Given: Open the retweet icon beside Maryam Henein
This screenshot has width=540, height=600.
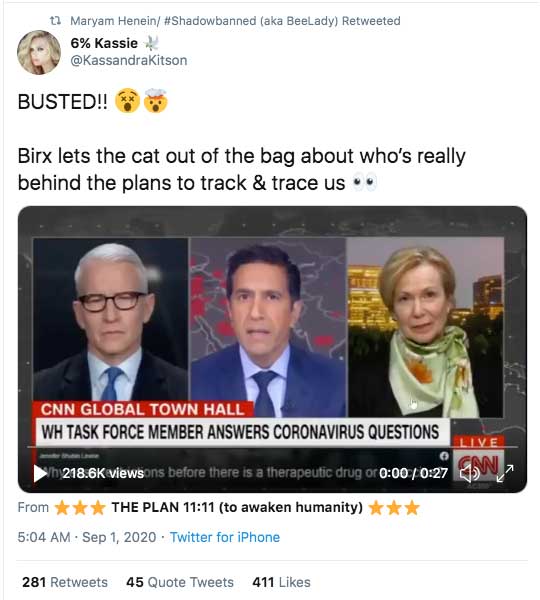Looking at the screenshot, I should click(x=56, y=20).
